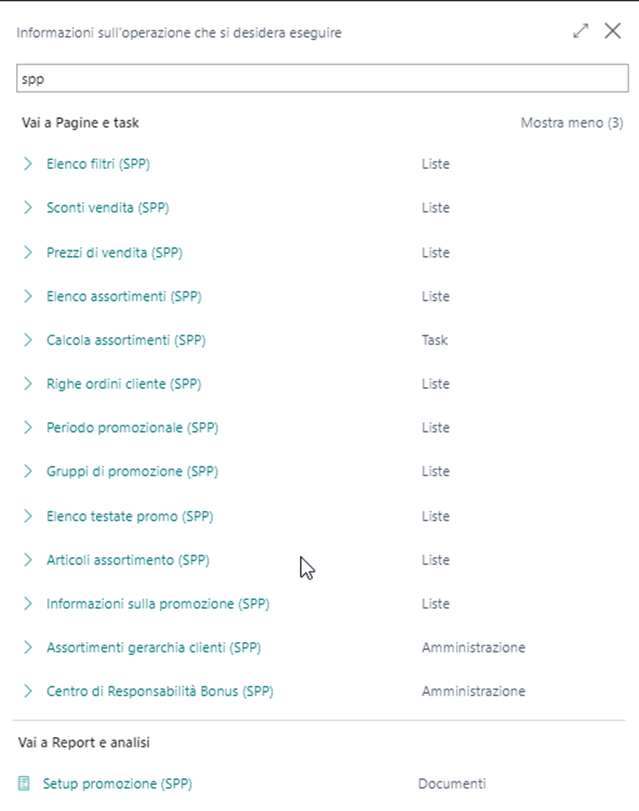Viewport: 639px width, 811px height.
Task: Run the Calcola assortimenti (SPP) task
Action: coord(125,340)
